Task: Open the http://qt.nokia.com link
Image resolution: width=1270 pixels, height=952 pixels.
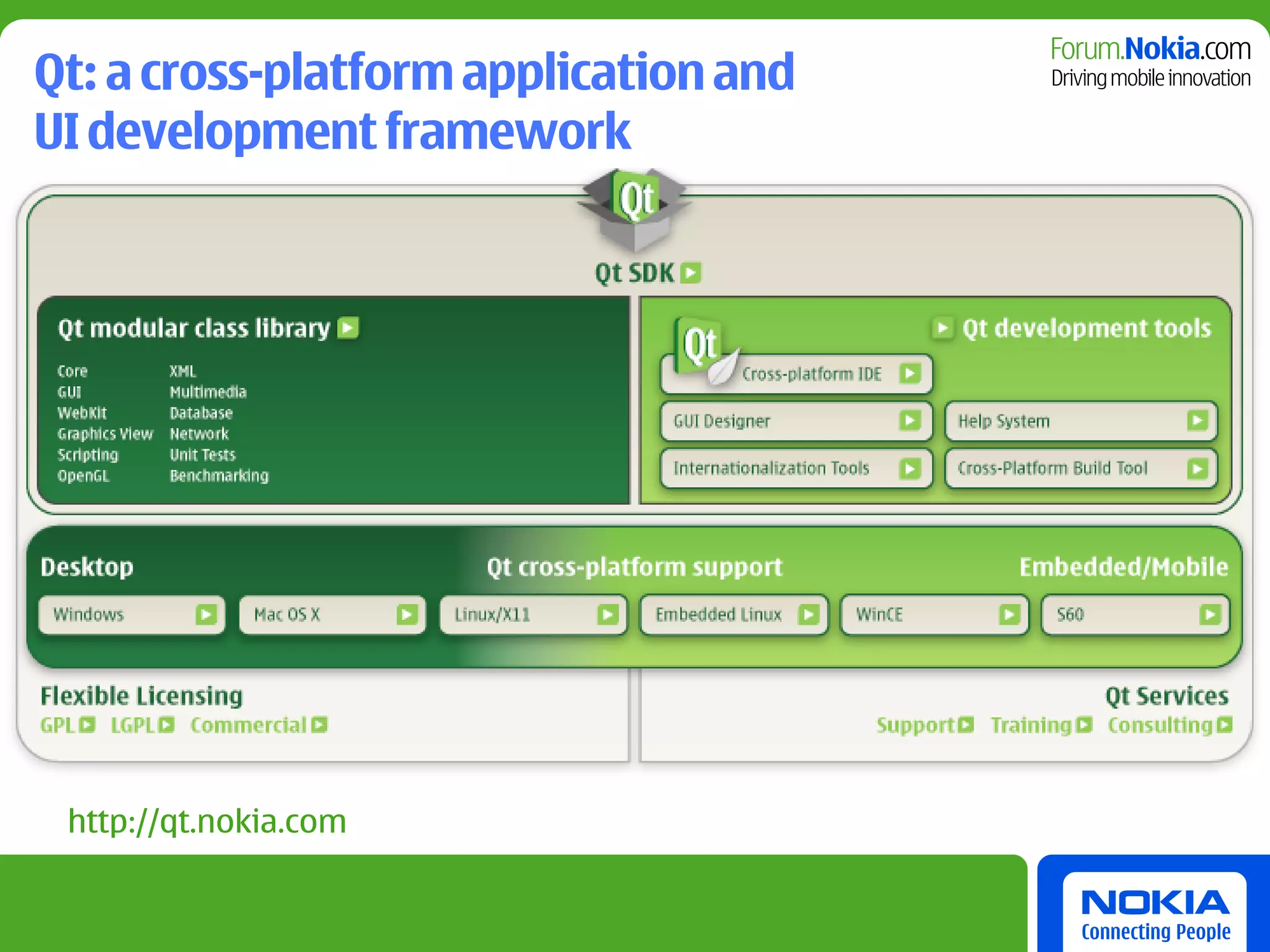Action: (207, 821)
